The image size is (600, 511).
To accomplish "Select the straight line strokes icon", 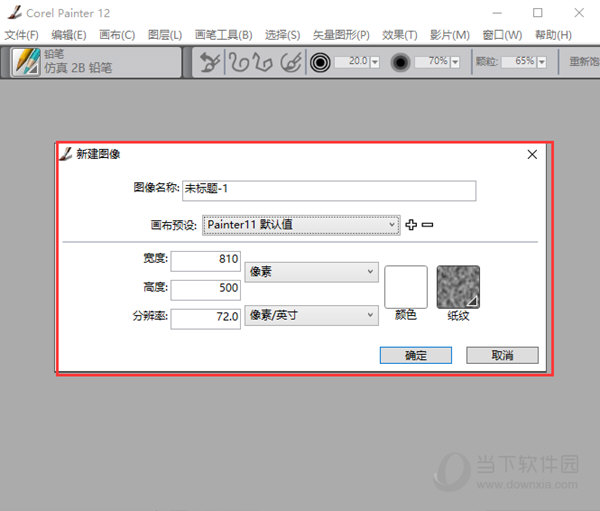I will [x=264, y=62].
